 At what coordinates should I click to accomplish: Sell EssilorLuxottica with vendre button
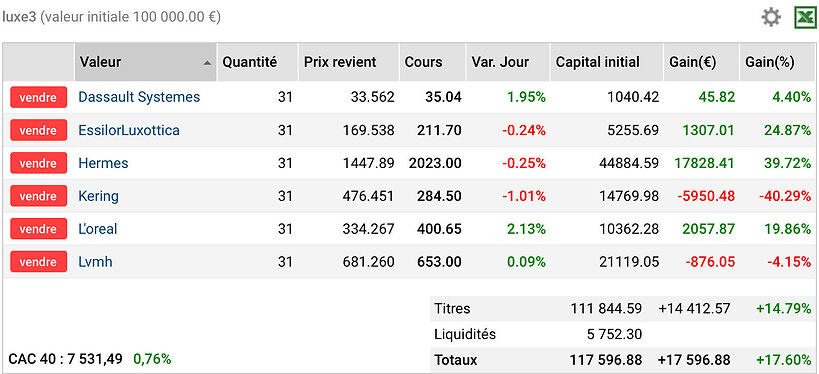click(38, 130)
